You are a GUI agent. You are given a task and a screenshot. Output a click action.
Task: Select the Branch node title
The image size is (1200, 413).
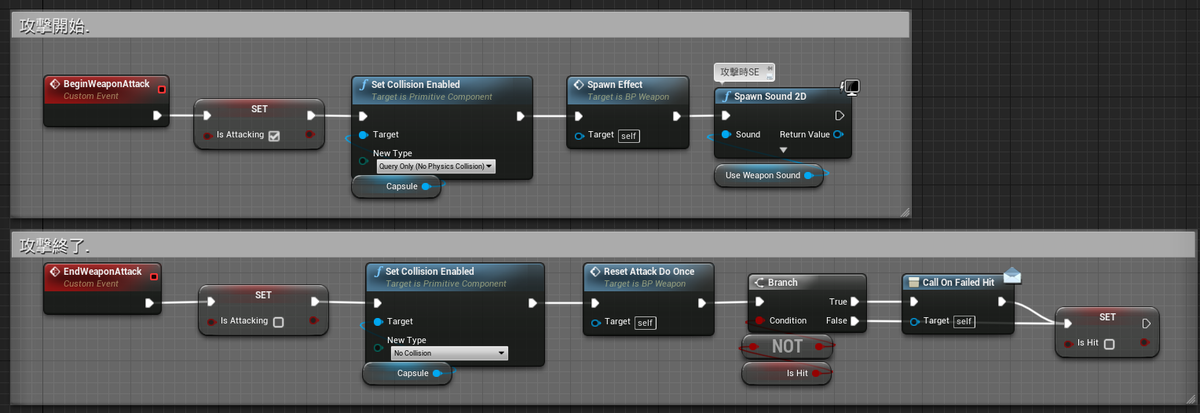point(783,283)
